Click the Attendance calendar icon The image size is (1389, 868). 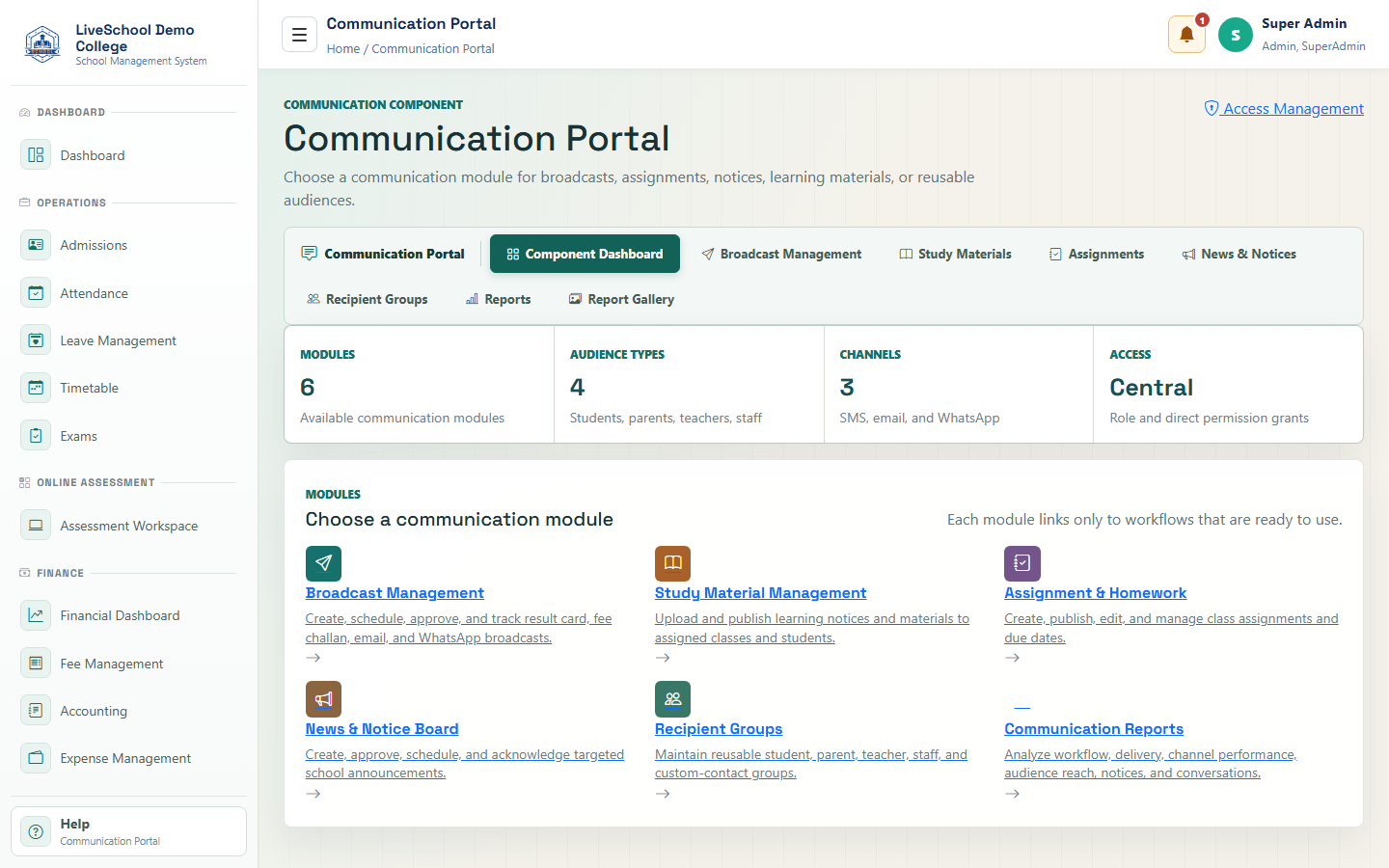36,293
